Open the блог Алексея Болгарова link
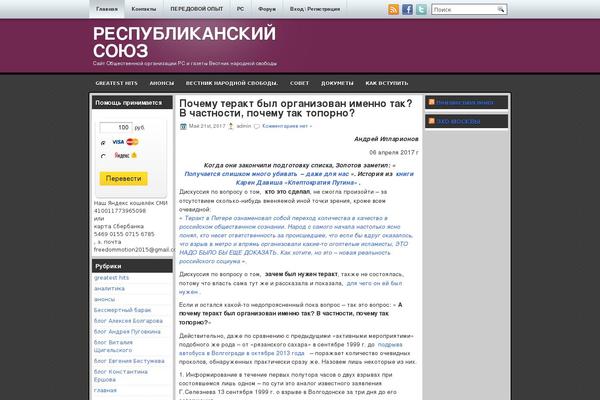 click(x=128, y=321)
